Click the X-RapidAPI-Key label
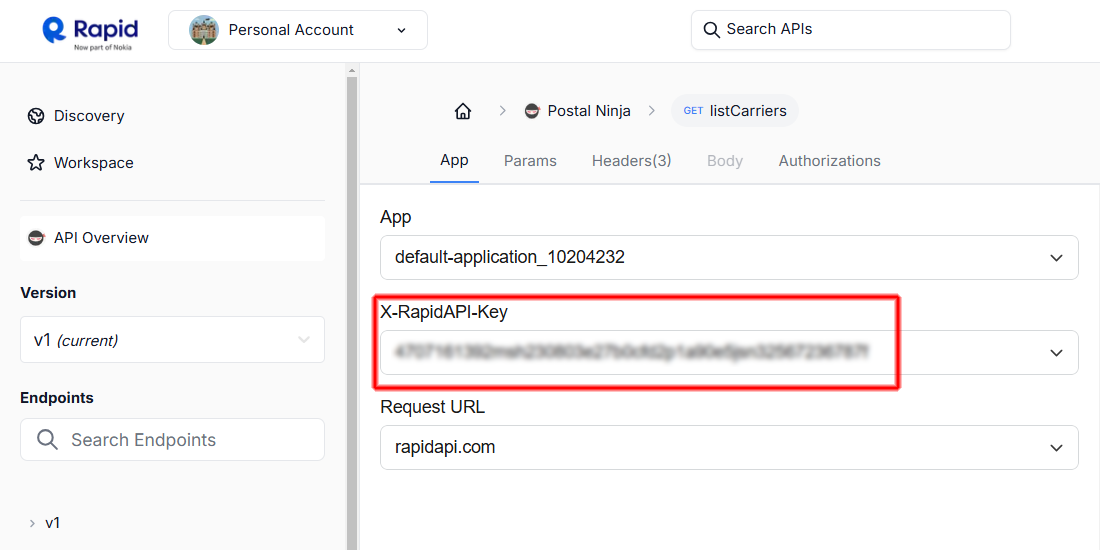Screen dimensions: 1100x550 (x=444, y=312)
